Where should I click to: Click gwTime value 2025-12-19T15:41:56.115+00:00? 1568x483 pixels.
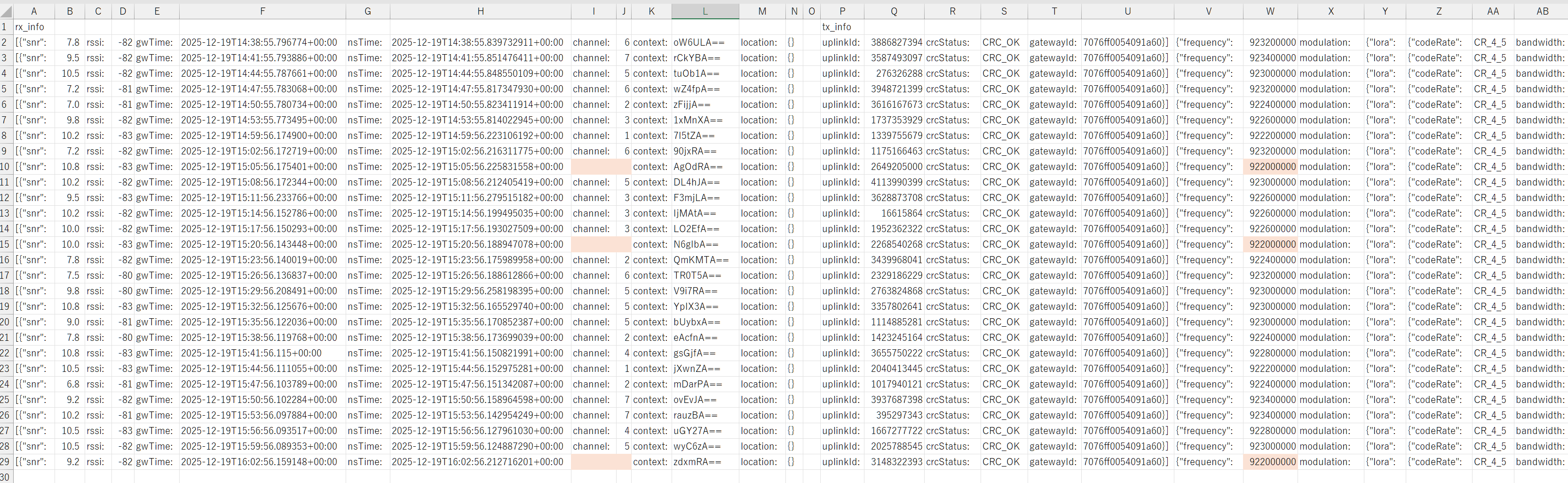251,353
